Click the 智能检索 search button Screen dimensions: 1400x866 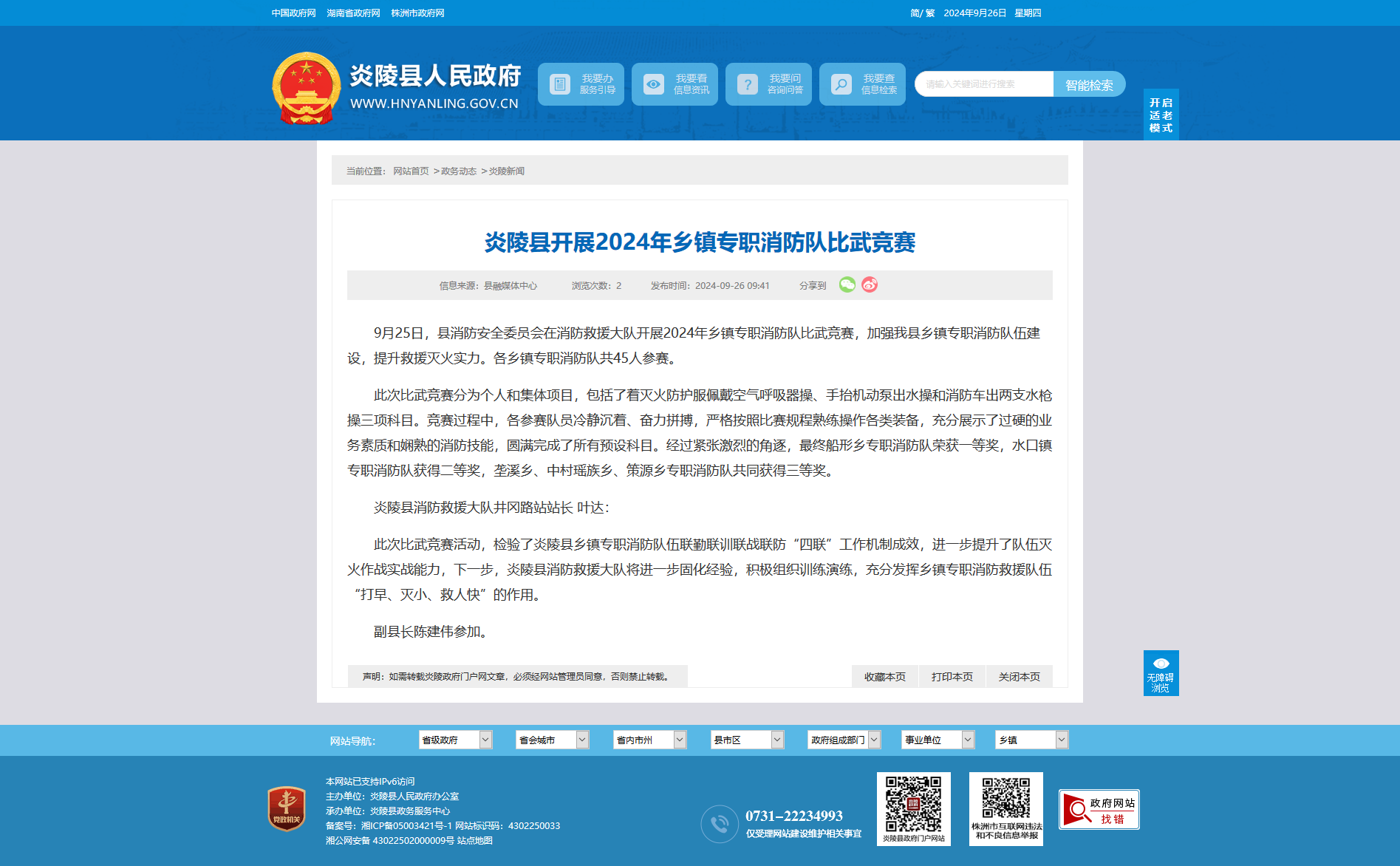point(1089,84)
